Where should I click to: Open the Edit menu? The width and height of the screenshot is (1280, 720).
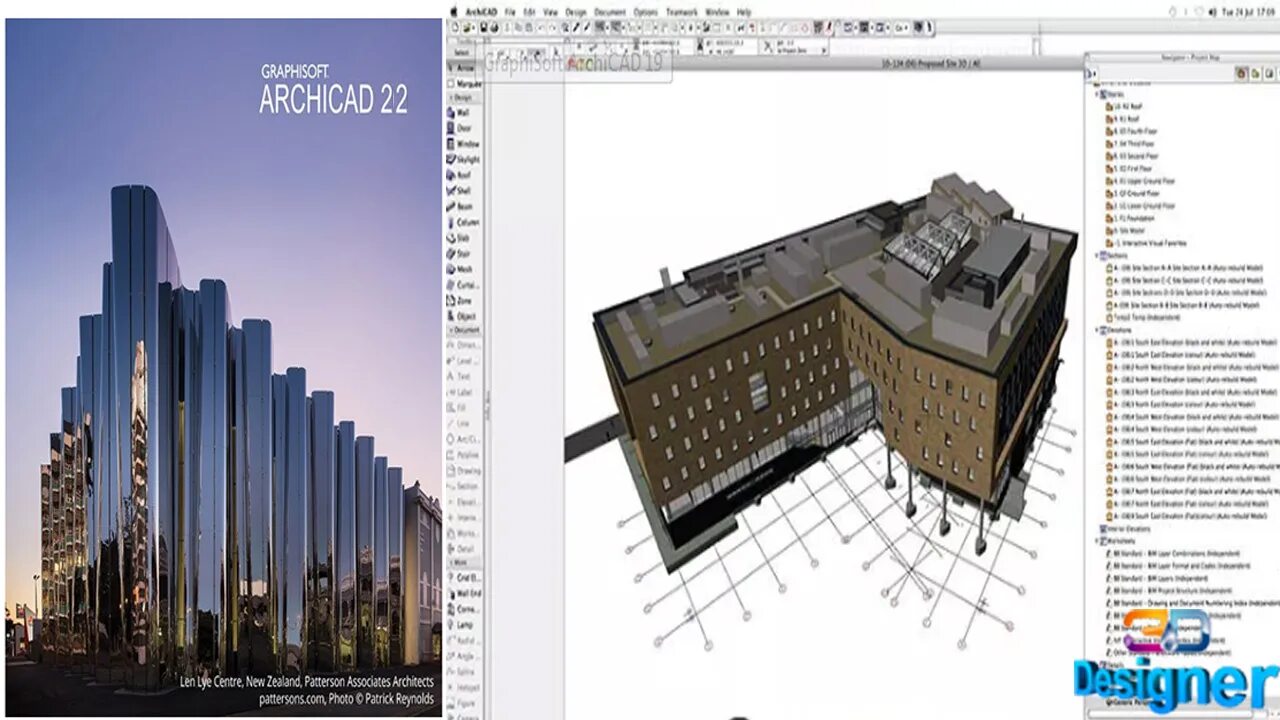coord(530,11)
